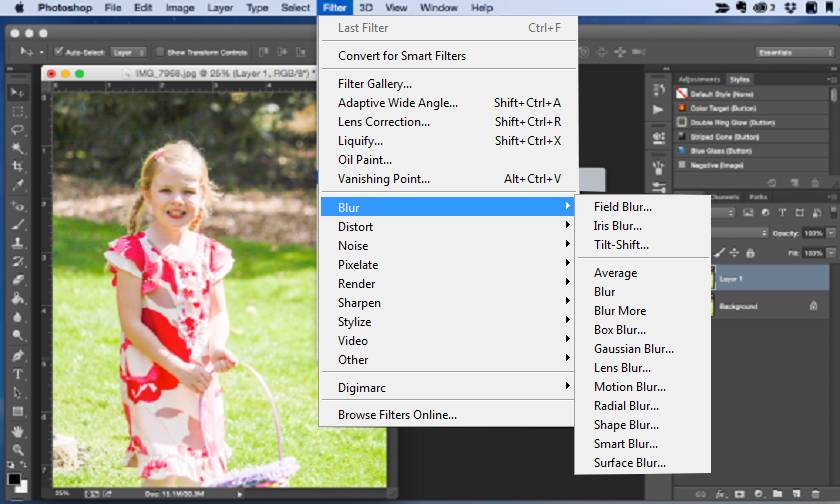840x504 pixels.
Task: Select the Path Selection tool
Action: coord(17,393)
